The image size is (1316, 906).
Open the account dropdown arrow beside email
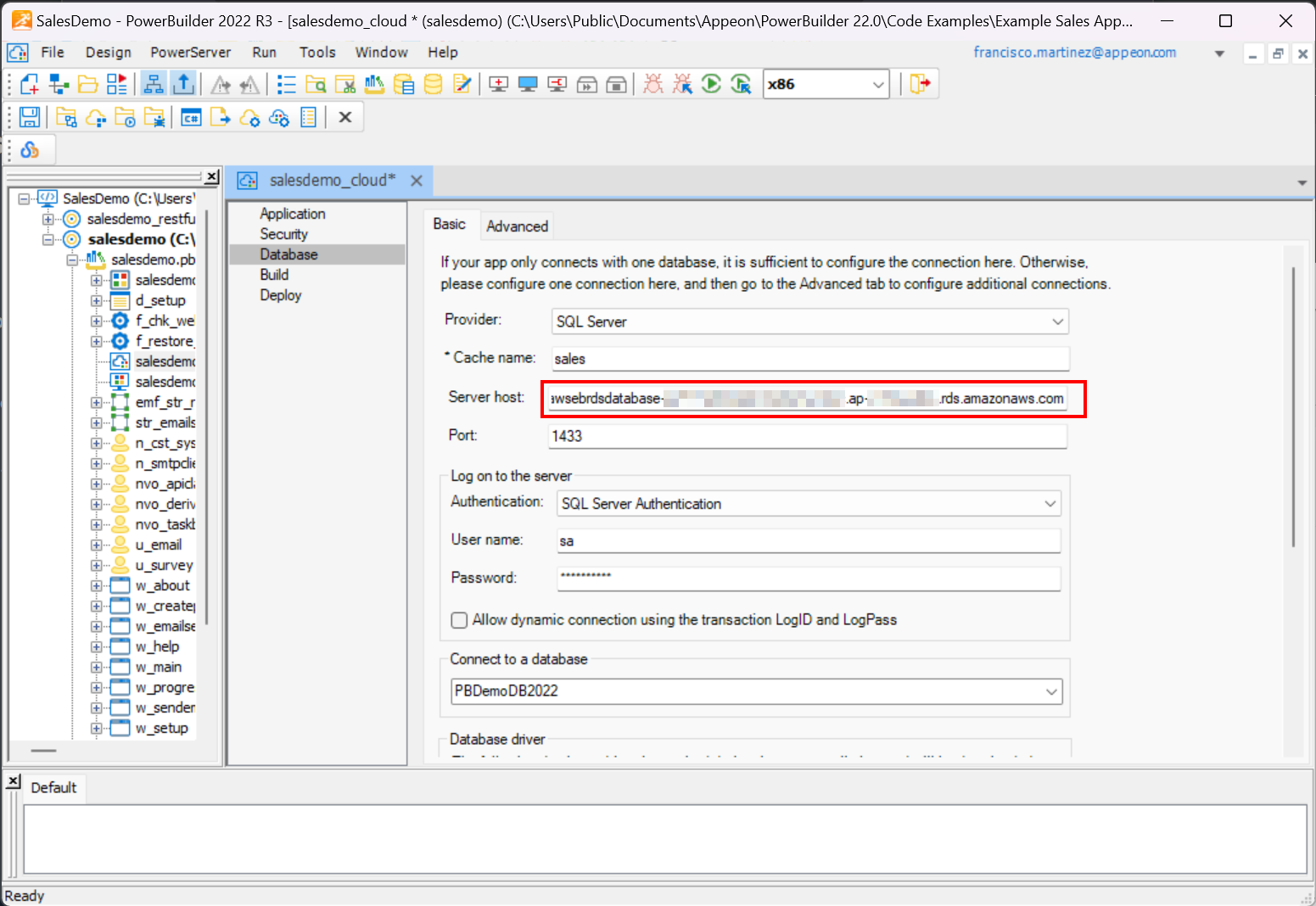1219,53
